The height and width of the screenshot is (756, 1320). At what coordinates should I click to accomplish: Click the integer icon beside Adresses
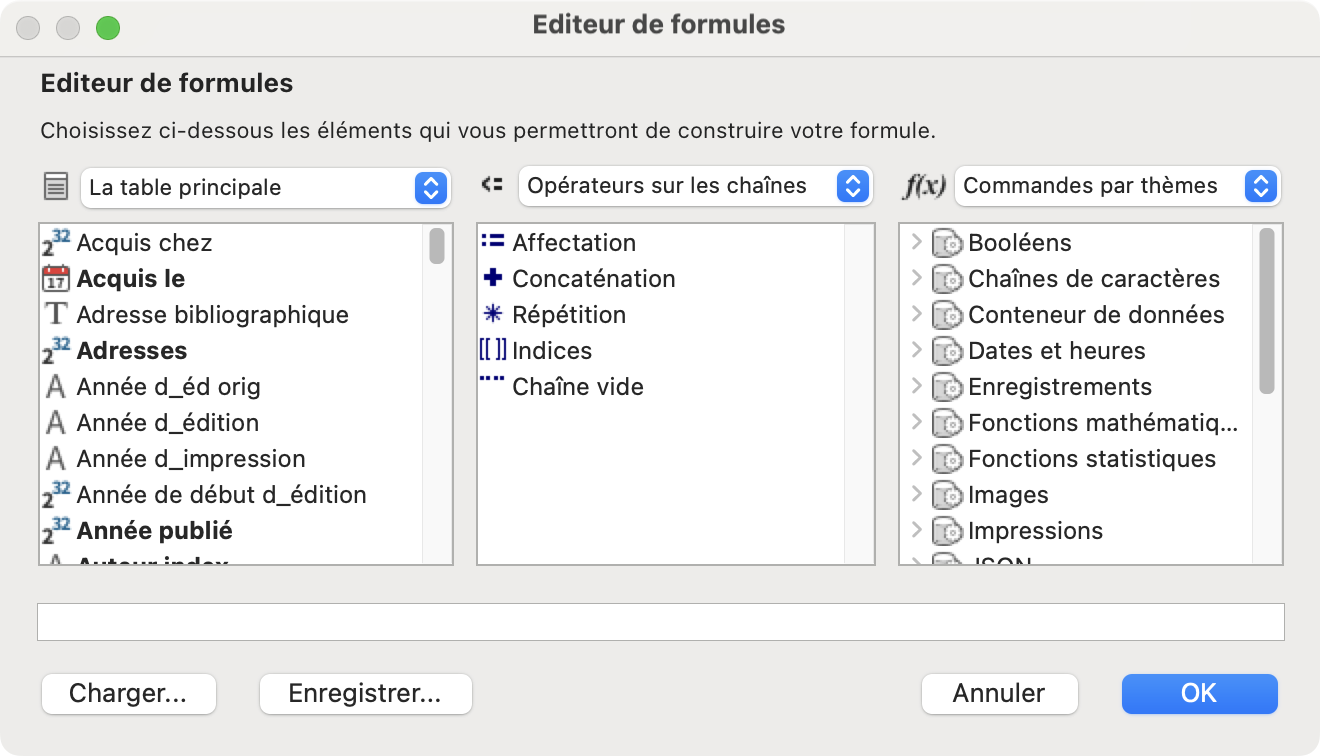(x=56, y=351)
